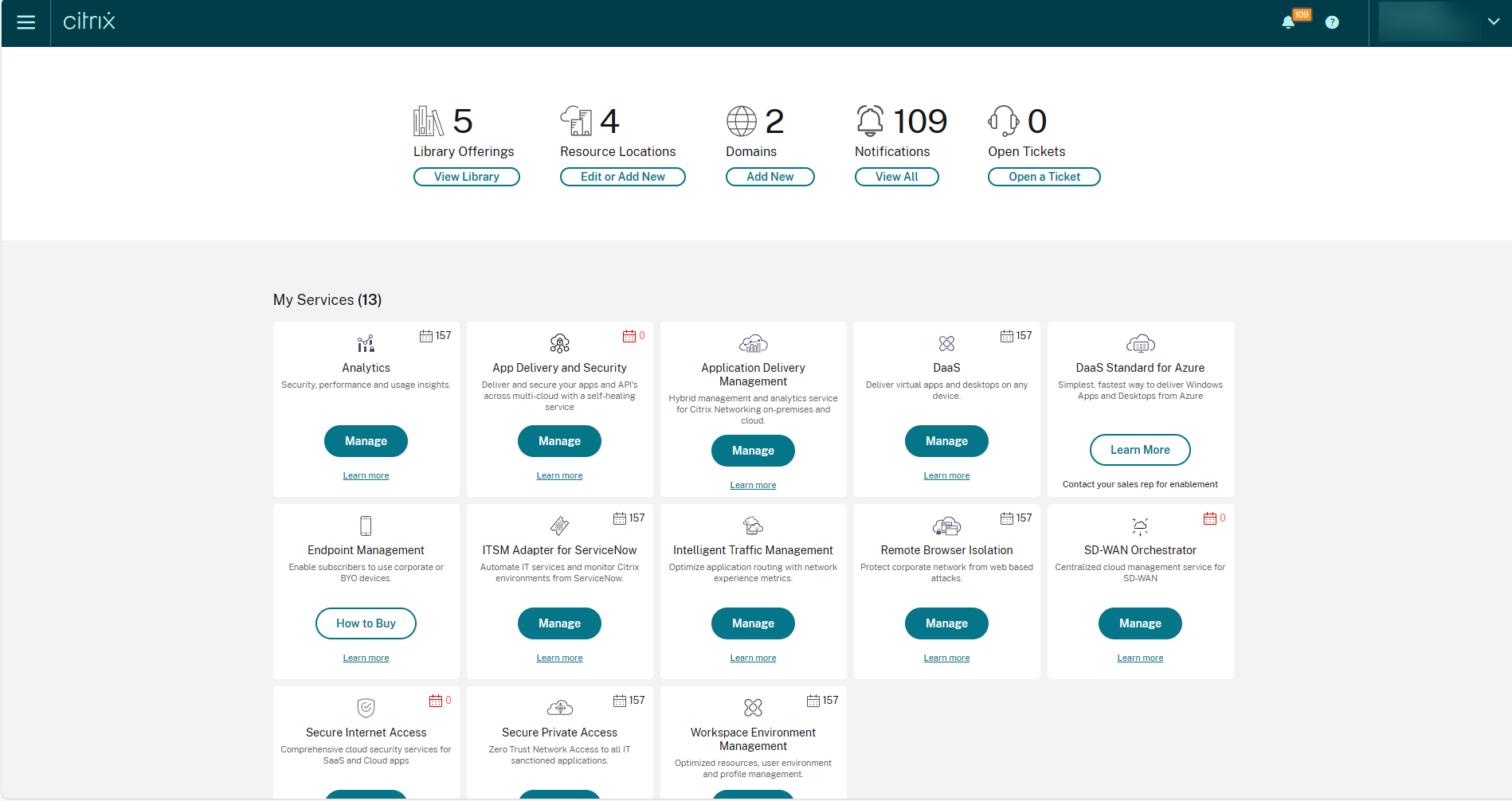
Task: Click Add New under Domains
Action: coord(770,177)
